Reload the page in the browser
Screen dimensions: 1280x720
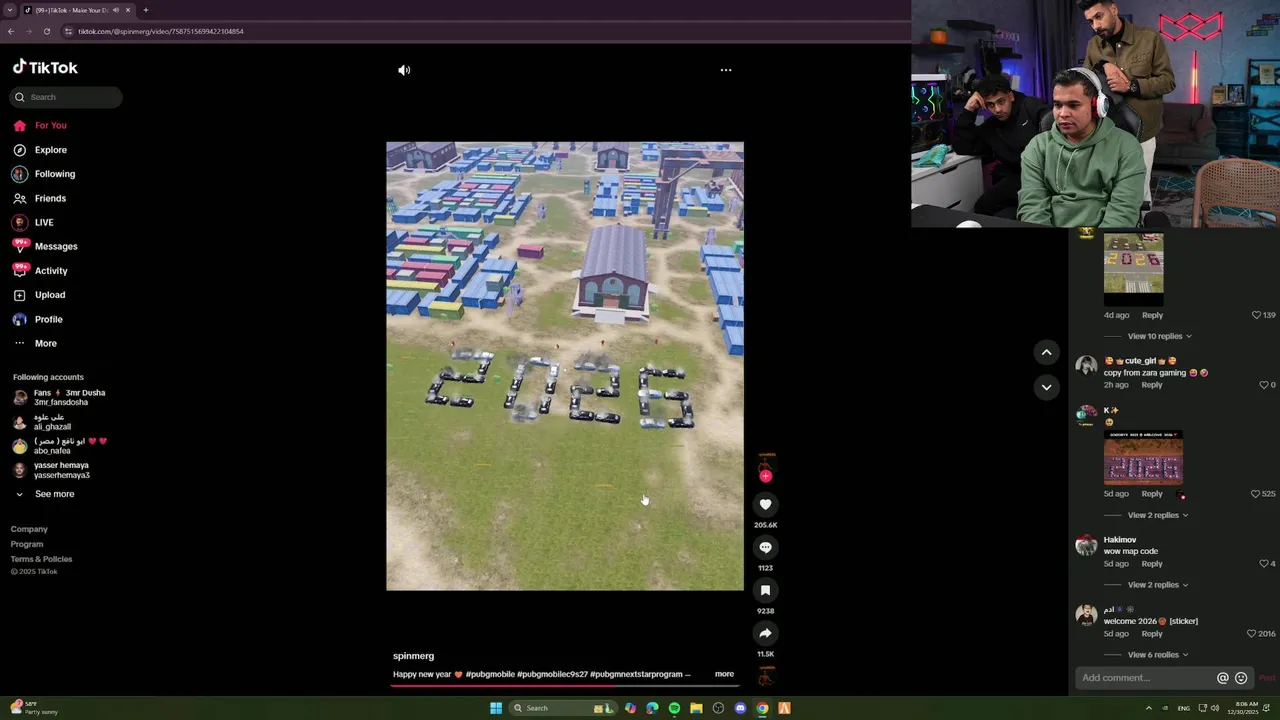(x=46, y=31)
